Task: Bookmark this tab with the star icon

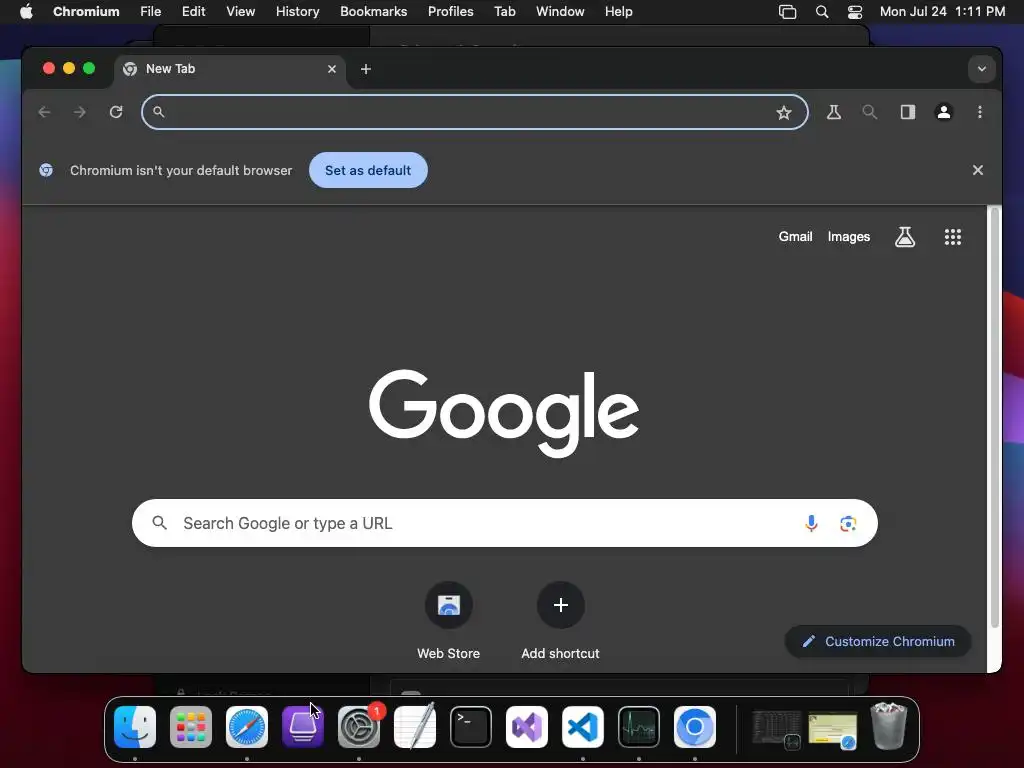Action: pyautogui.click(x=784, y=112)
